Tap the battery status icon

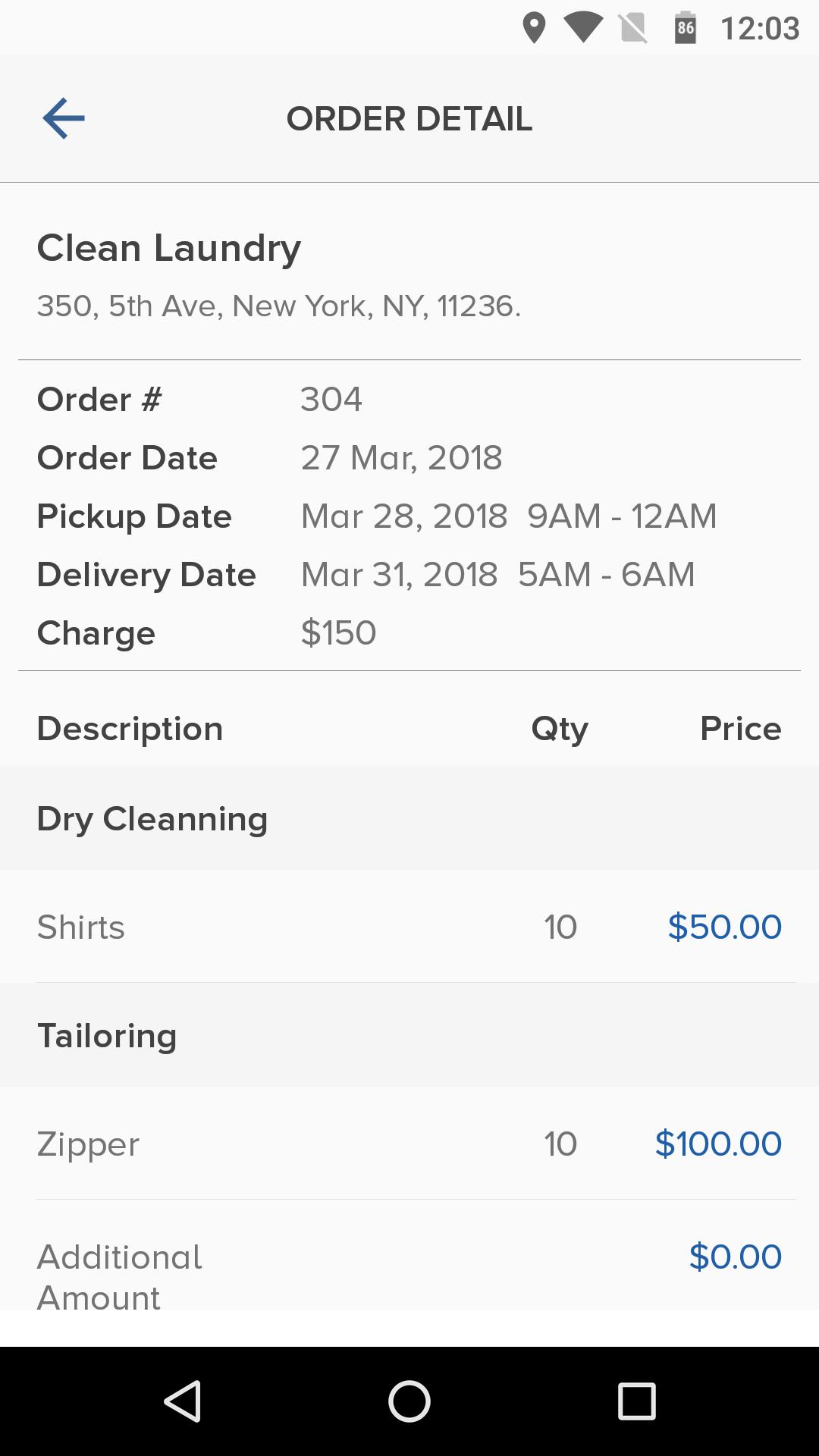point(686,28)
